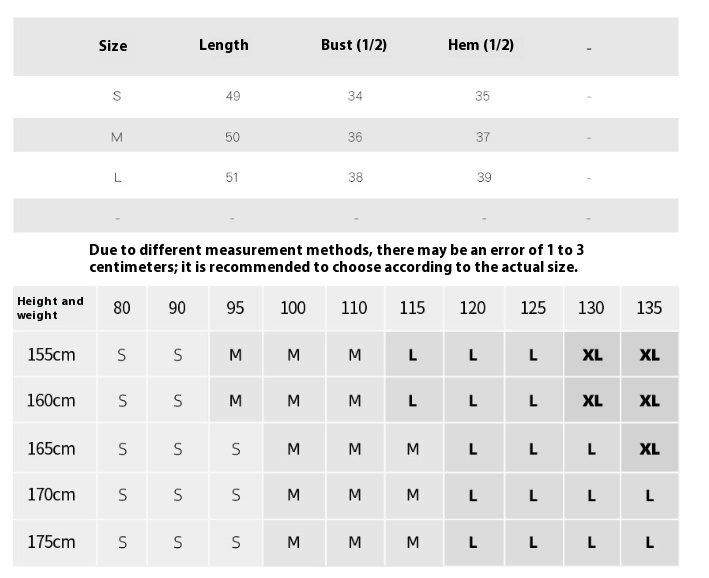The image size is (709, 578).
Task: Click the 115 weight column header
Action: (412, 308)
